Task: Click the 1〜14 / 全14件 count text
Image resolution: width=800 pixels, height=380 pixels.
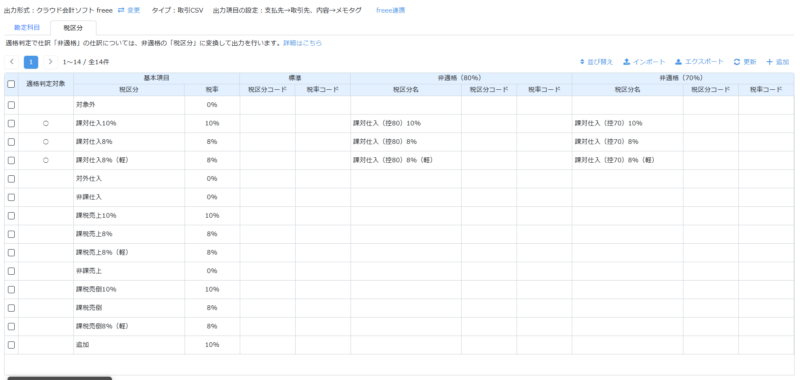Action: click(86, 62)
